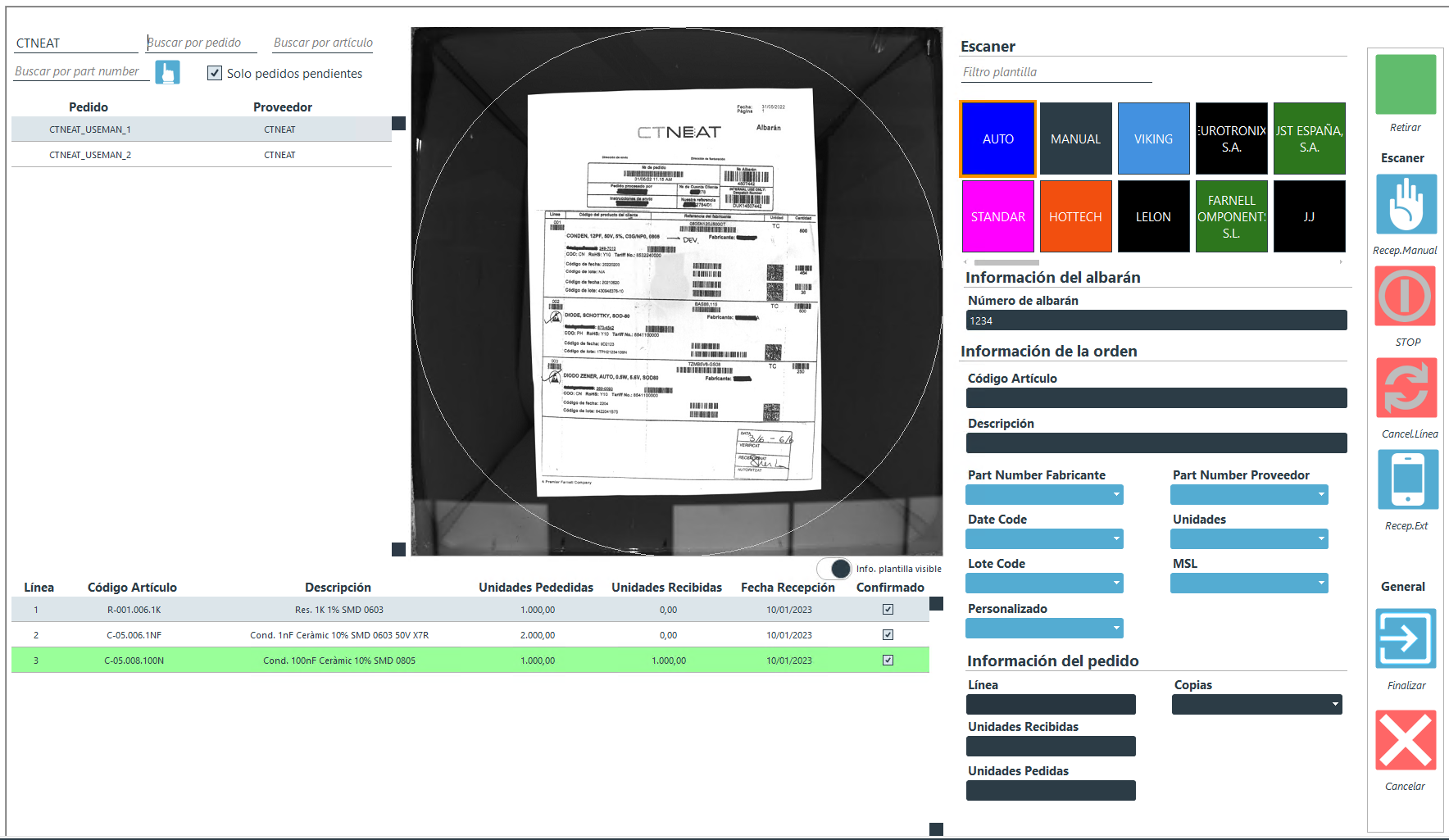Click the green Retirar icon
This screenshot has height=840, width=1449.
coord(1405,84)
